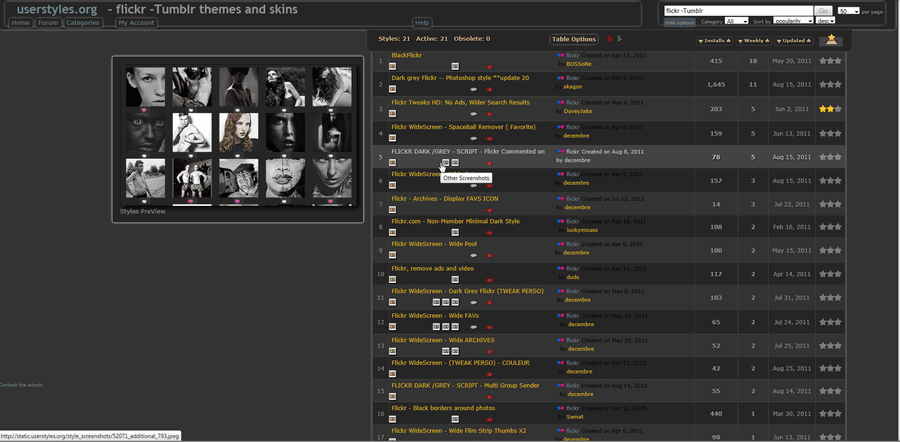
Task: Open the Sort by popularity dropdown
Action: [x=793, y=21]
